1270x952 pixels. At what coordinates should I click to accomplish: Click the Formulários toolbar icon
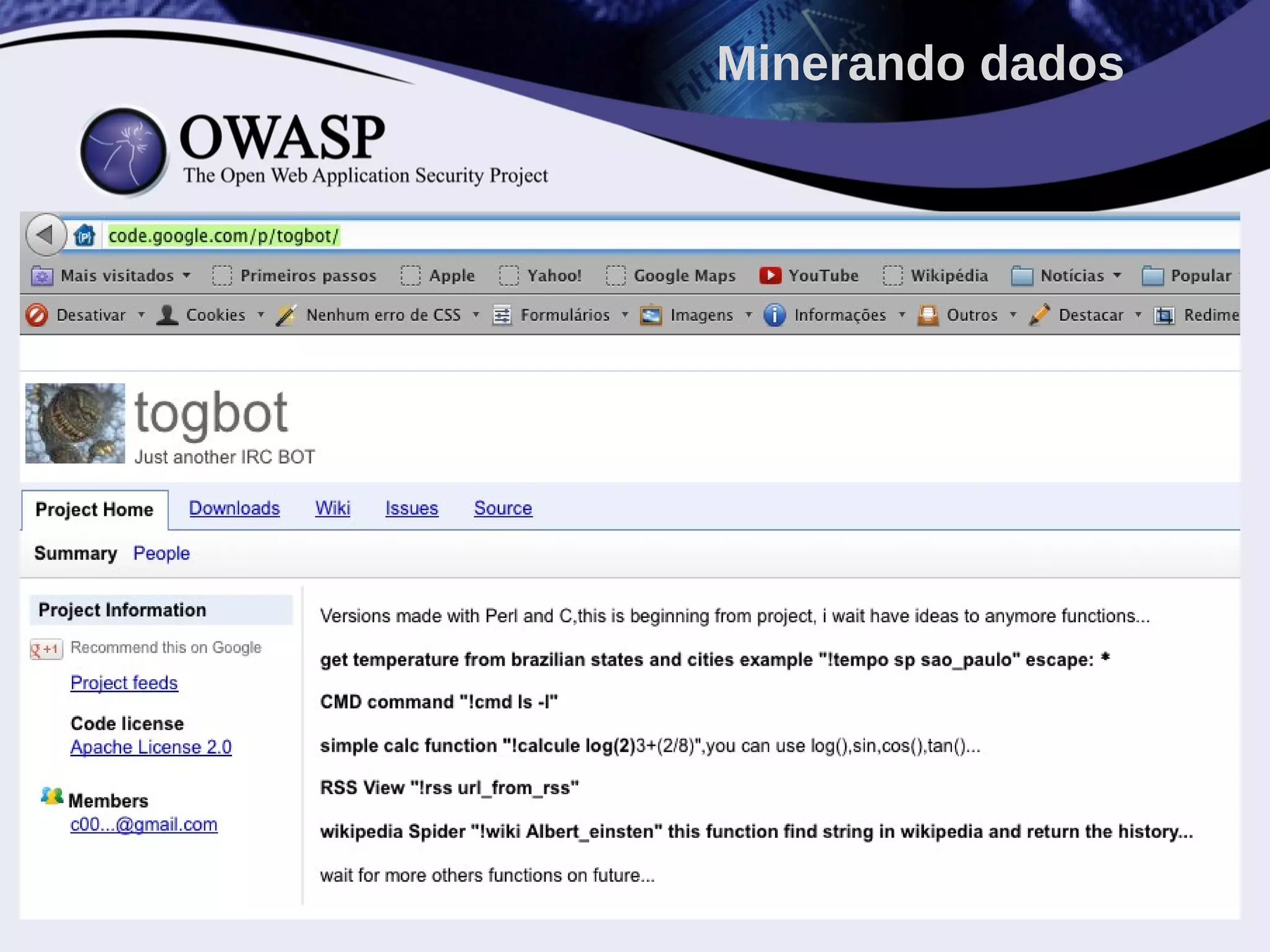point(501,315)
